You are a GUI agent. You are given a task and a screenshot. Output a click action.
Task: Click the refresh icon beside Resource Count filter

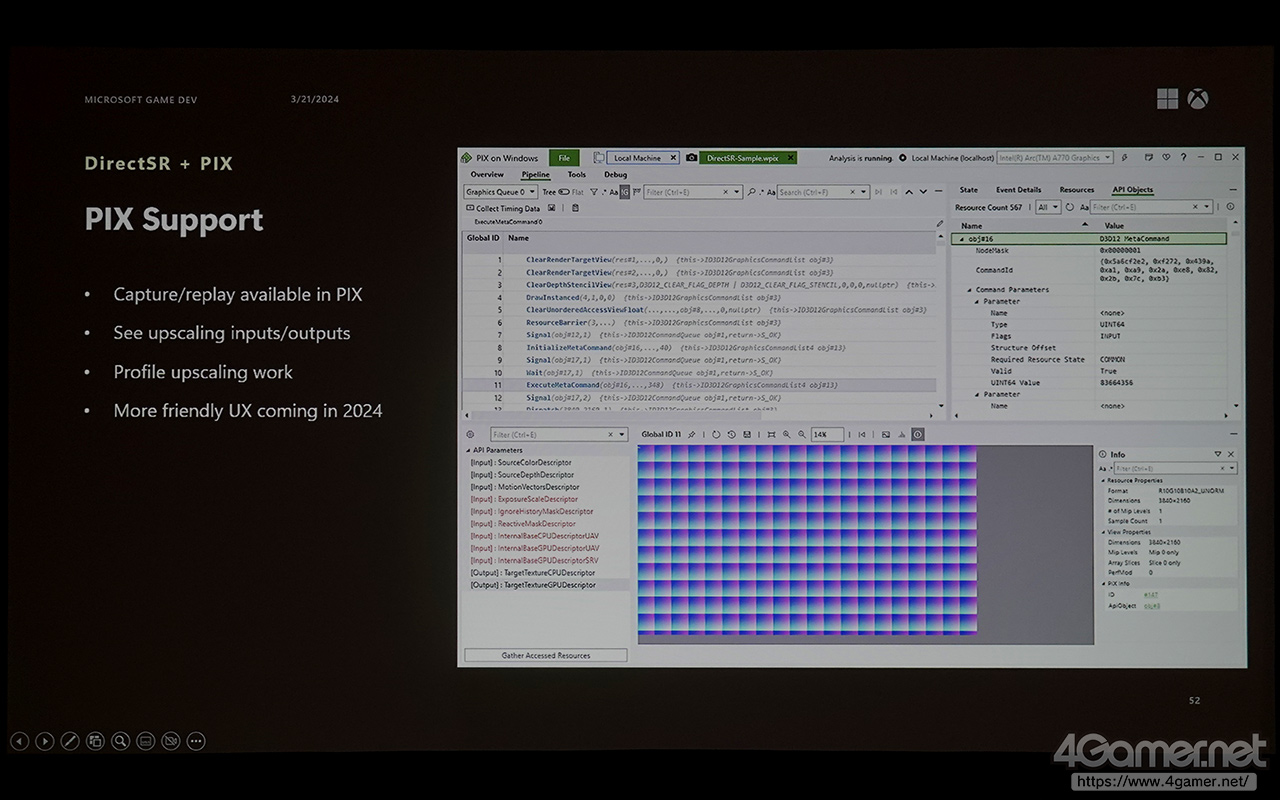[1069, 207]
